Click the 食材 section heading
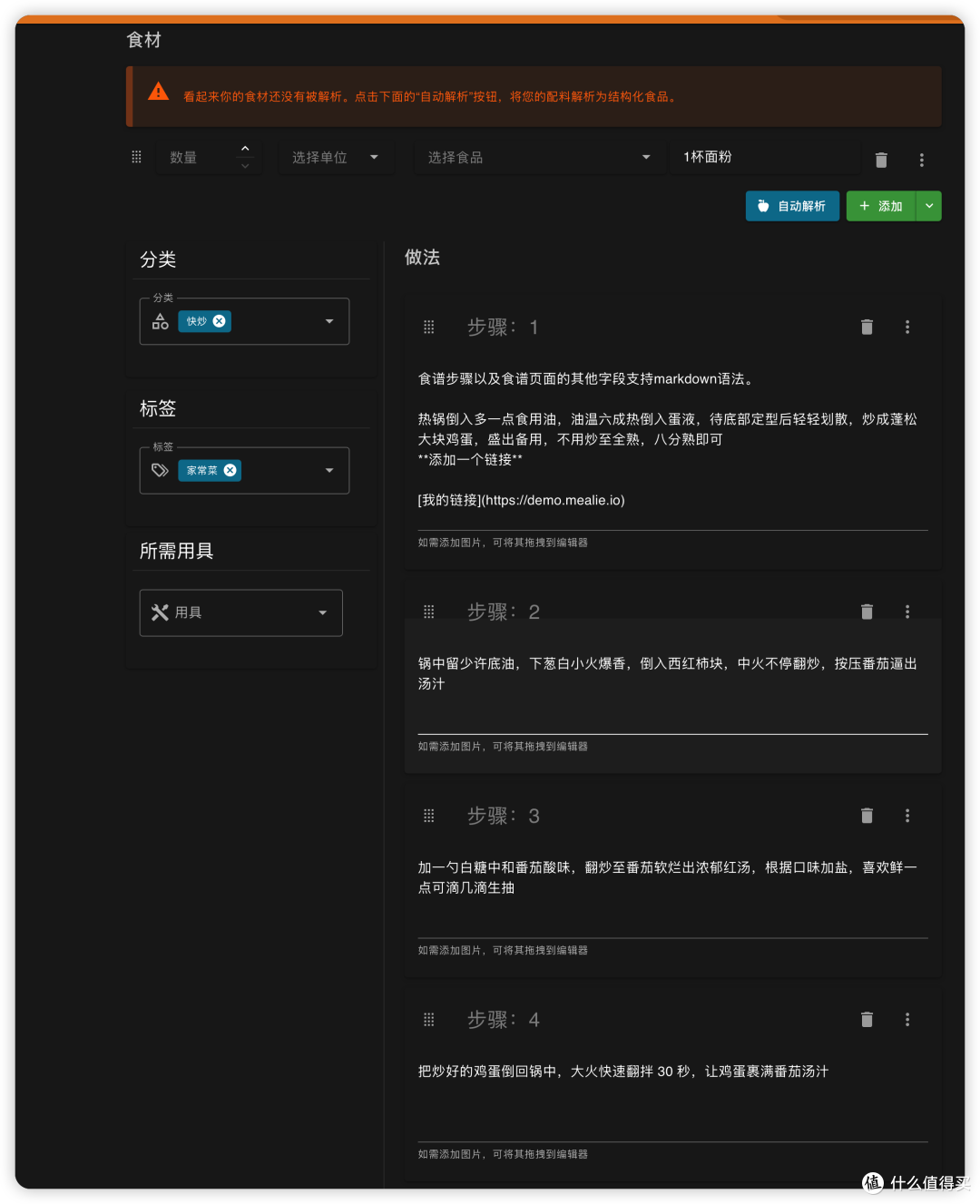Screen dimensions: 980x1204 pos(143,40)
